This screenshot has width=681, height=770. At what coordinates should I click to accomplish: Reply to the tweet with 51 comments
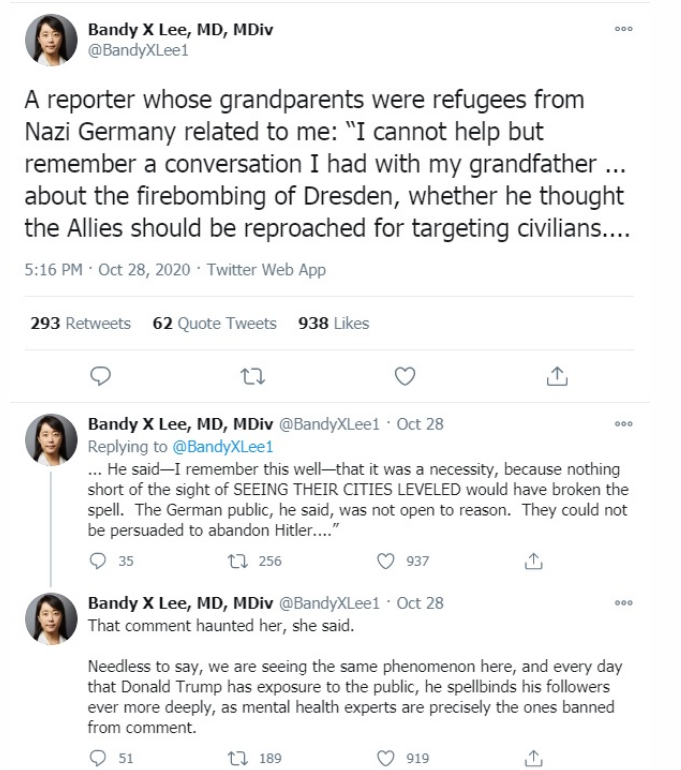pyautogui.click(x=98, y=758)
